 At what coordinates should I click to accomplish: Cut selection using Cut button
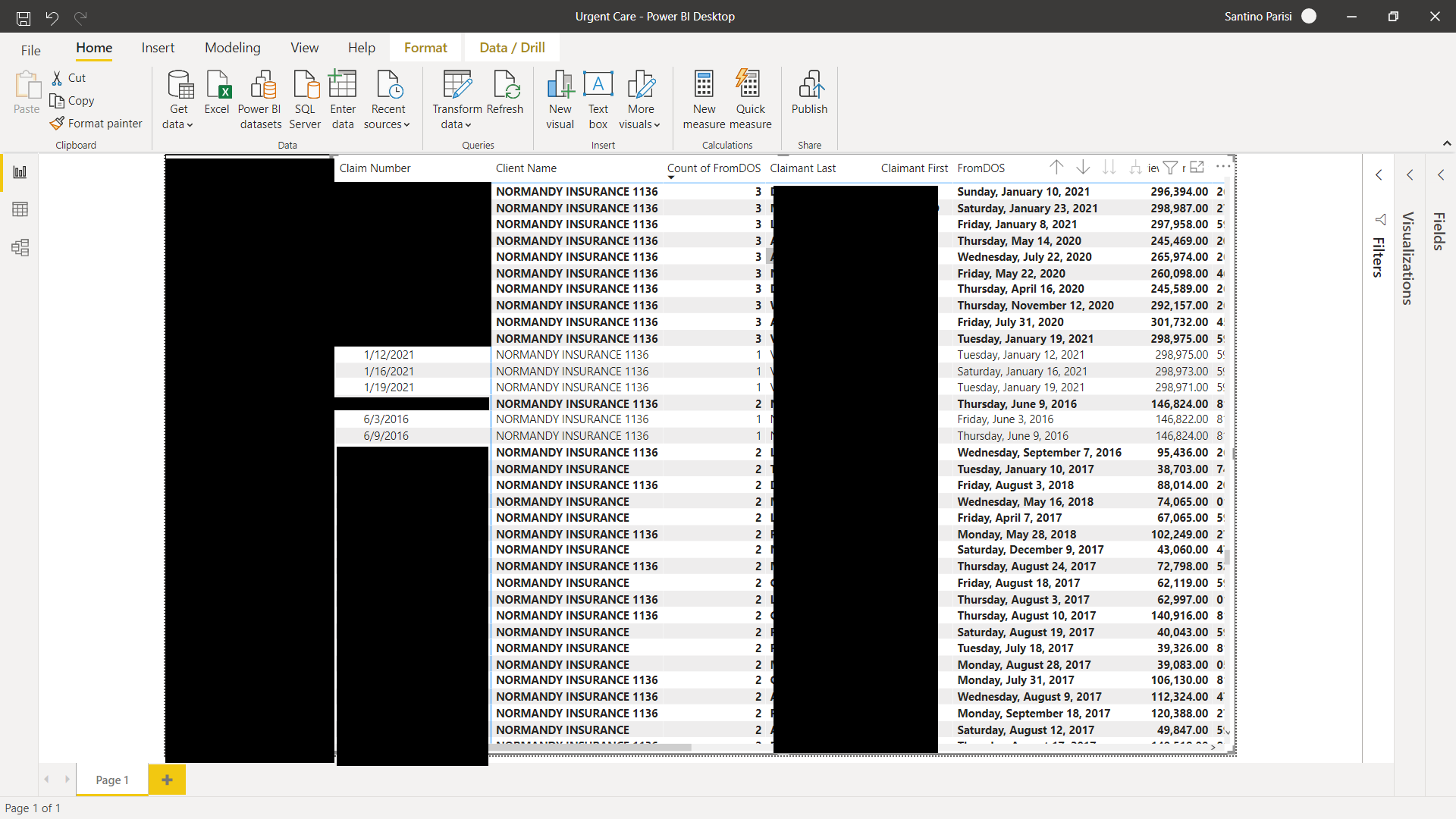tap(69, 78)
